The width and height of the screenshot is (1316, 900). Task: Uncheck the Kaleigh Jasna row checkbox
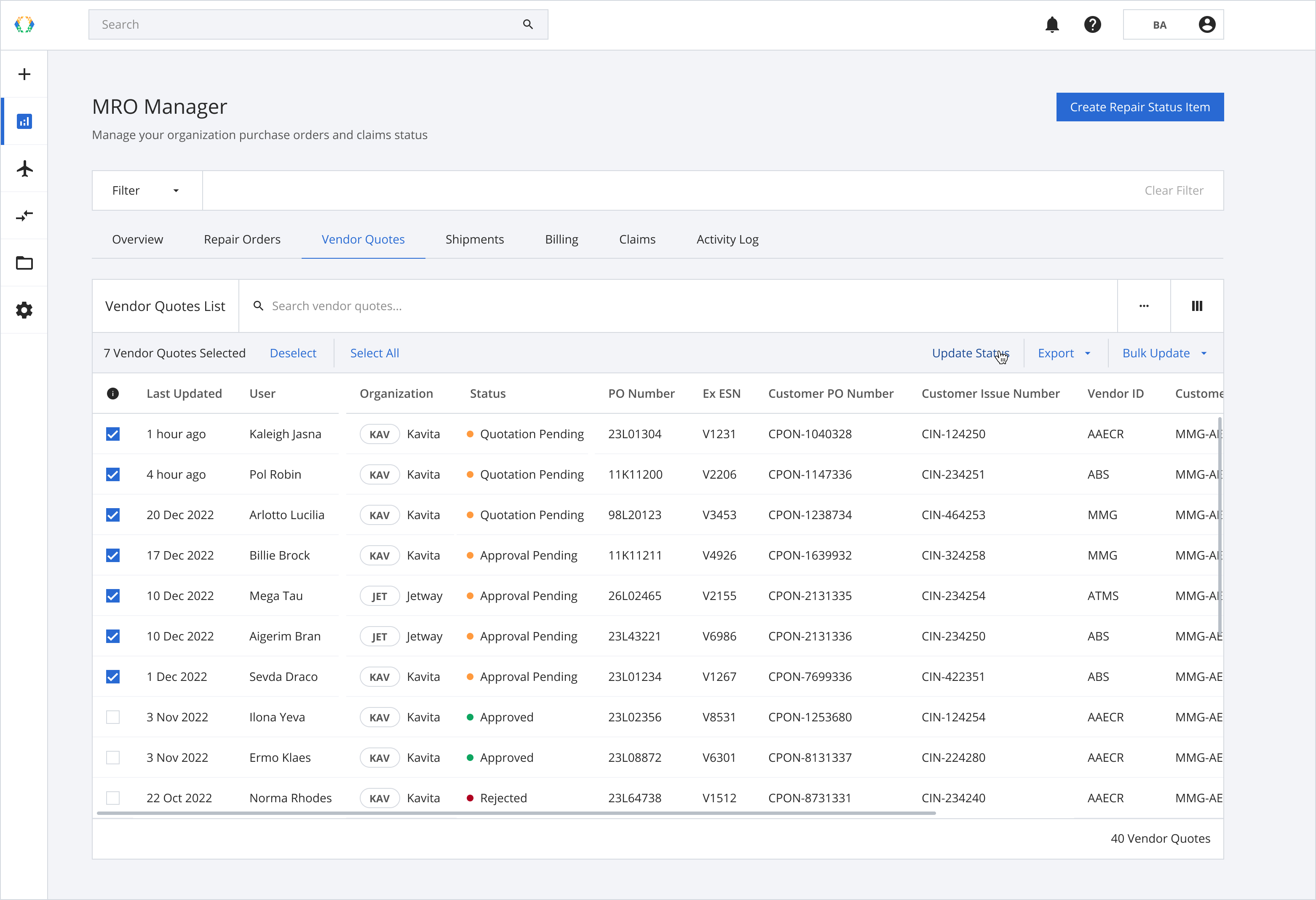113,434
